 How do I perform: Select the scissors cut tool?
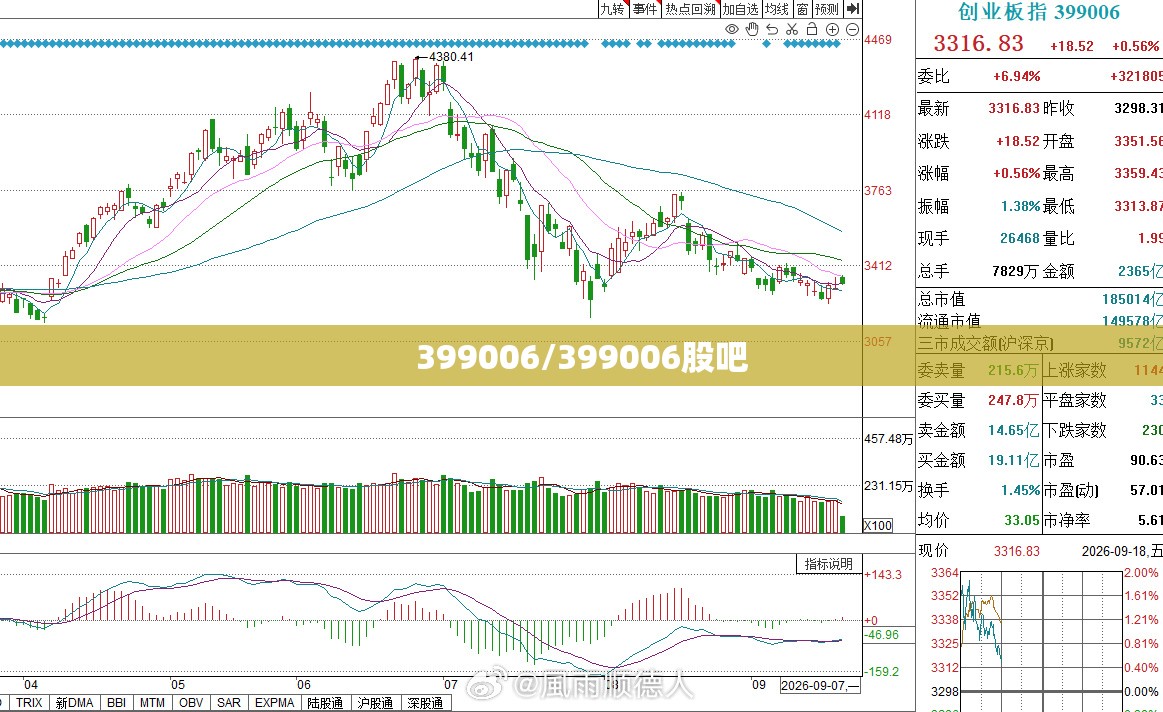[x=792, y=29]
